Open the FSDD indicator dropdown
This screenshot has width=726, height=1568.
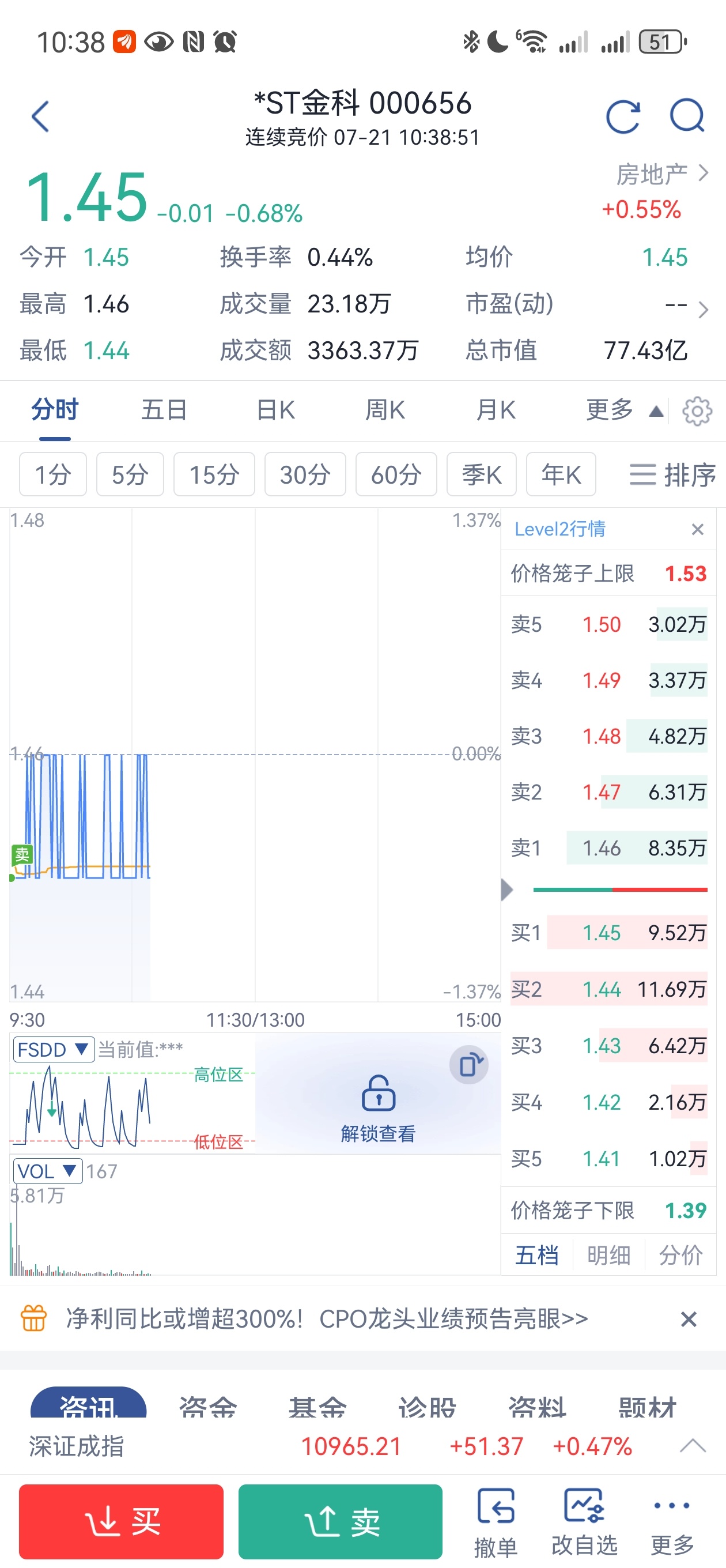pos(54,1049)
